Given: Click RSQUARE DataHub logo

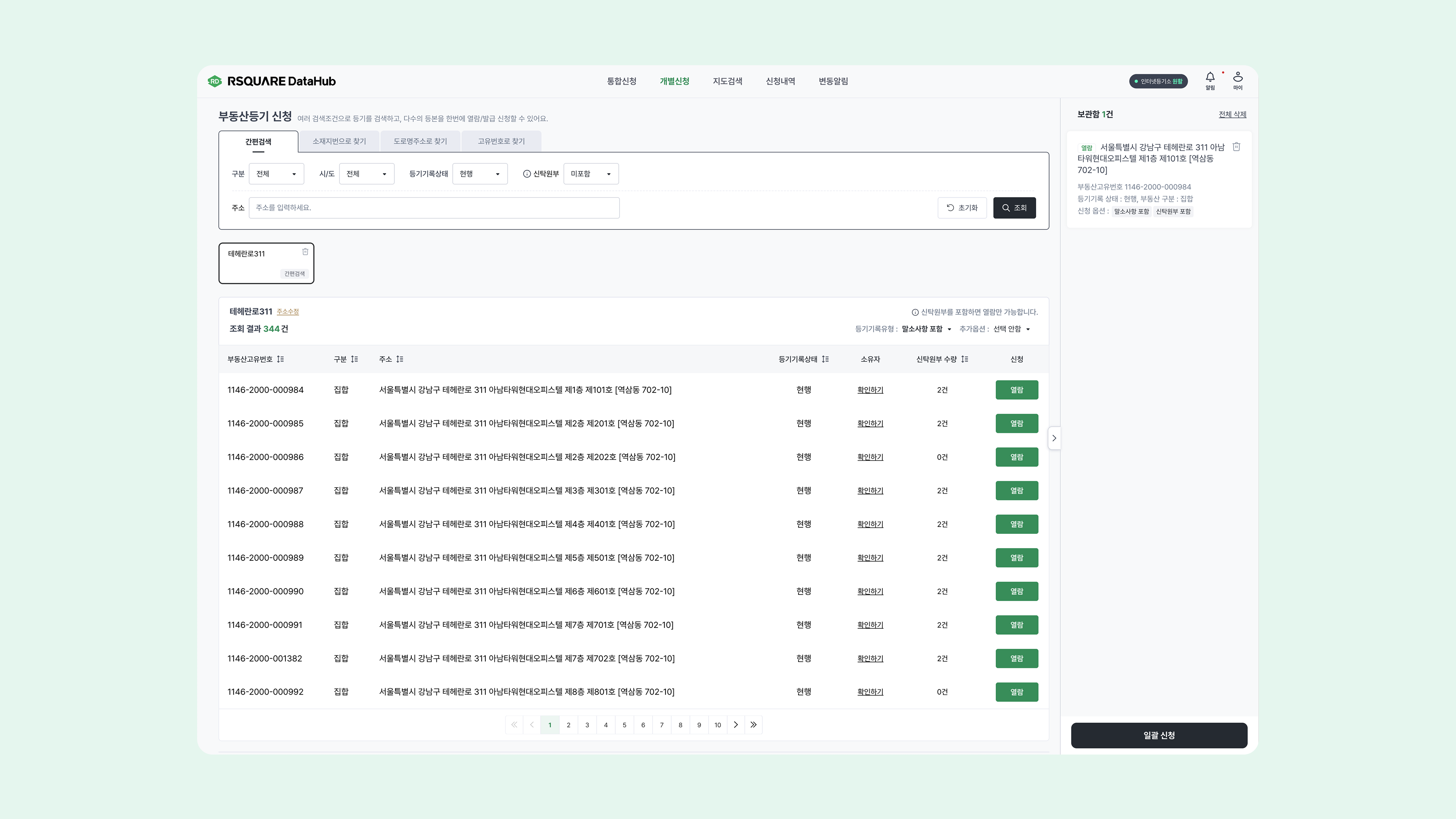Looking at the screenshot, I should pyautogui.click(x=272, y=82).
